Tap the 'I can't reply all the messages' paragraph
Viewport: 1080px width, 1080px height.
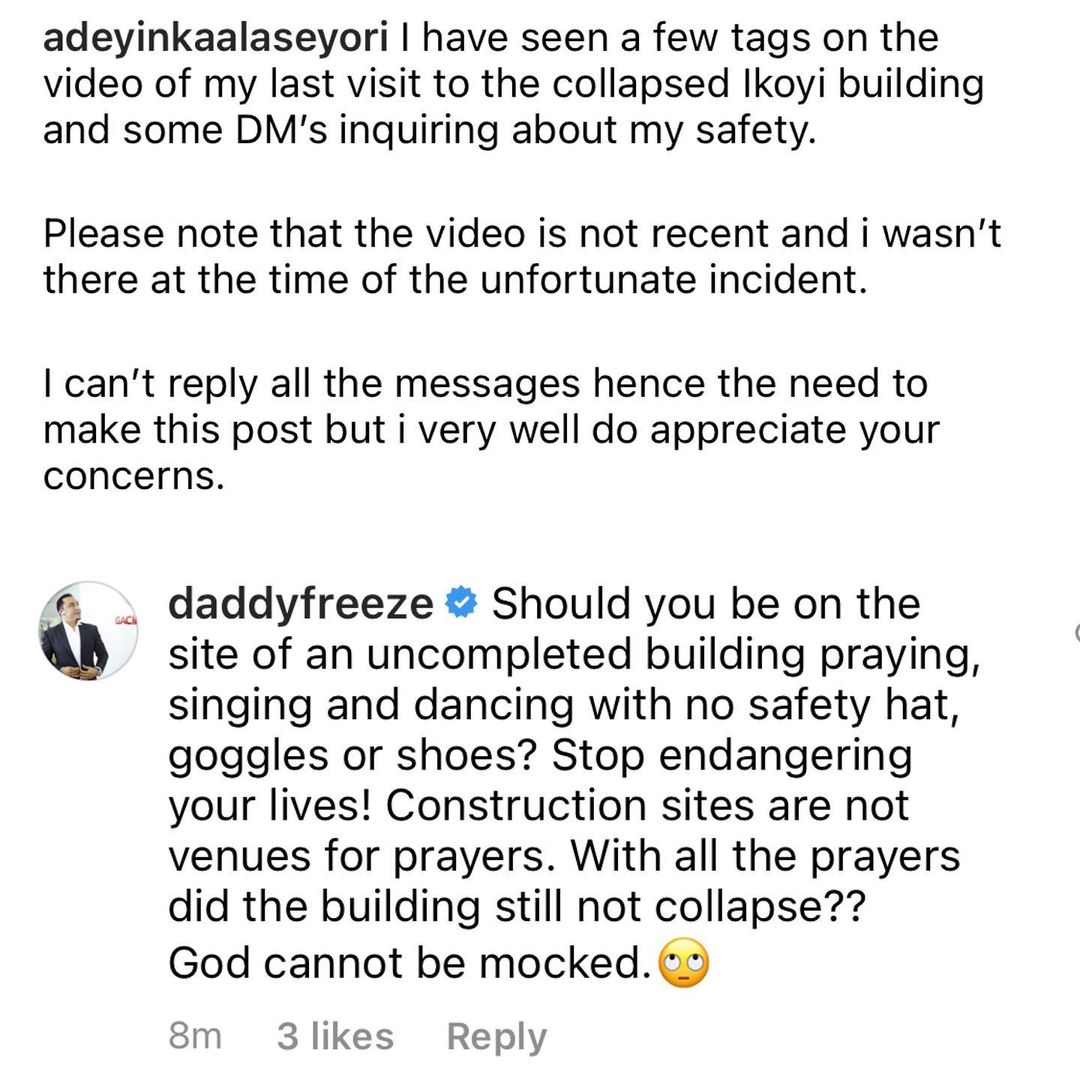(x=490, y=430)
